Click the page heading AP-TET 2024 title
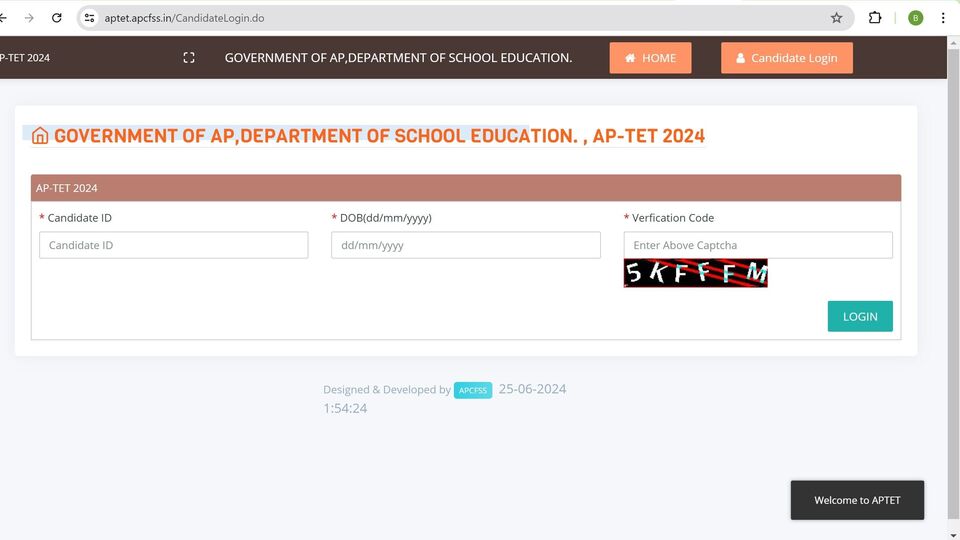The height and width of the screenshot is (540, 960). [380, 135]
